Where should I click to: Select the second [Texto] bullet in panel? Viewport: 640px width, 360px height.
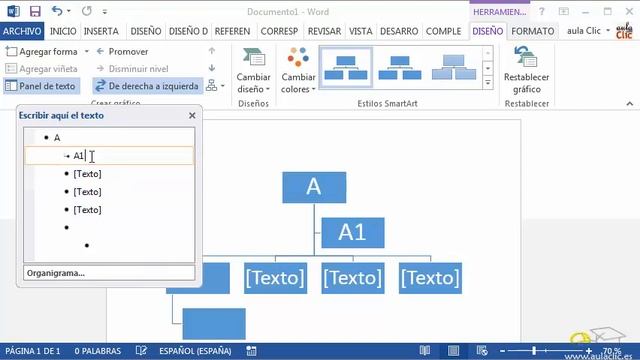(x=87, y=192)
